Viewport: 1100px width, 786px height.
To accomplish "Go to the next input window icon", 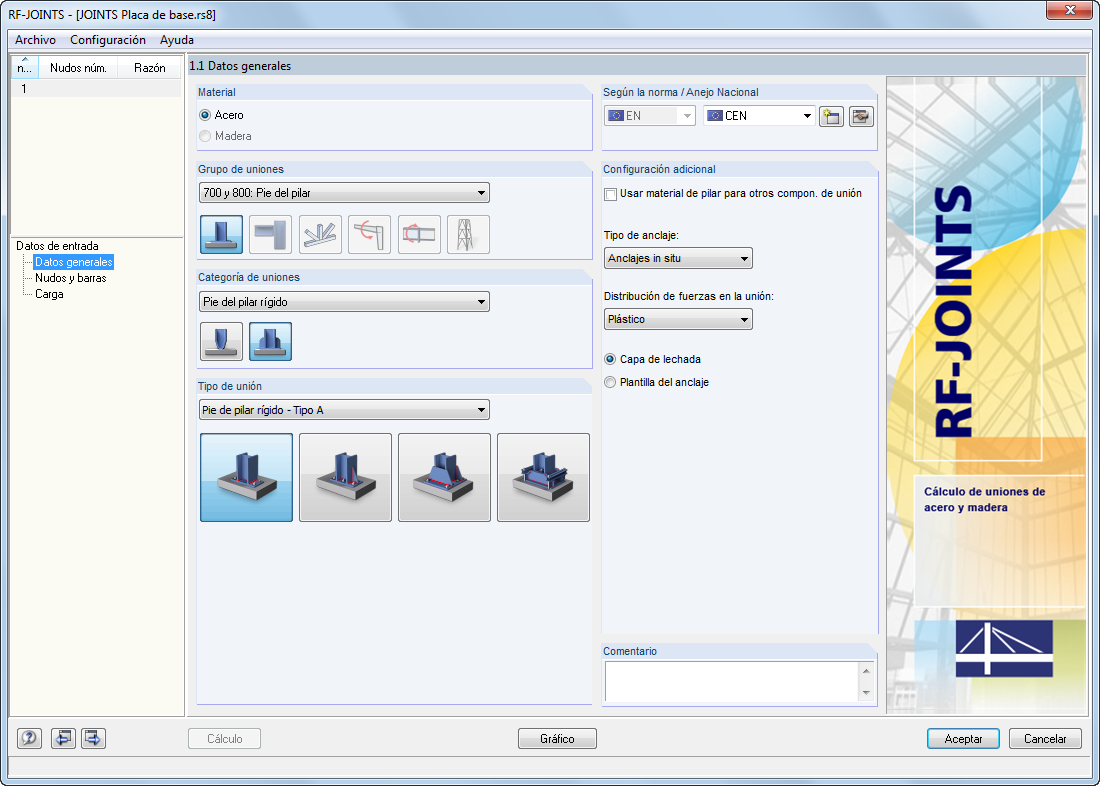I will point(93,738).
